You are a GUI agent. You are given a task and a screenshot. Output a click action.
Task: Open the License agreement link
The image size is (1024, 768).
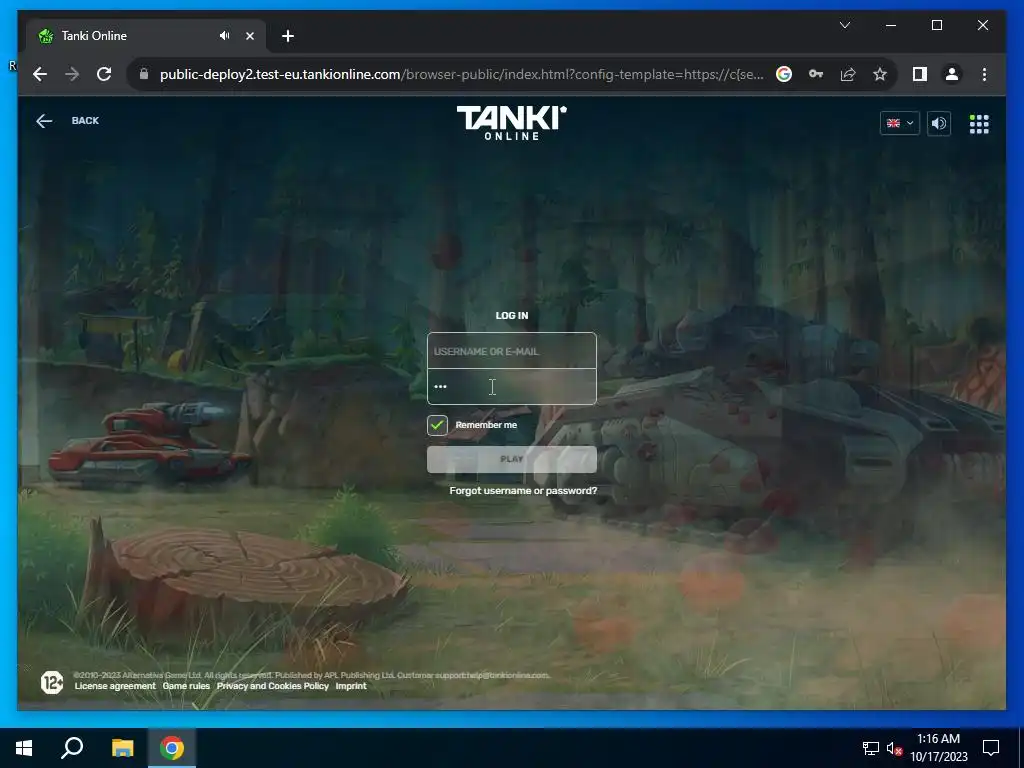pyautogui.click(x=115, y=686)
